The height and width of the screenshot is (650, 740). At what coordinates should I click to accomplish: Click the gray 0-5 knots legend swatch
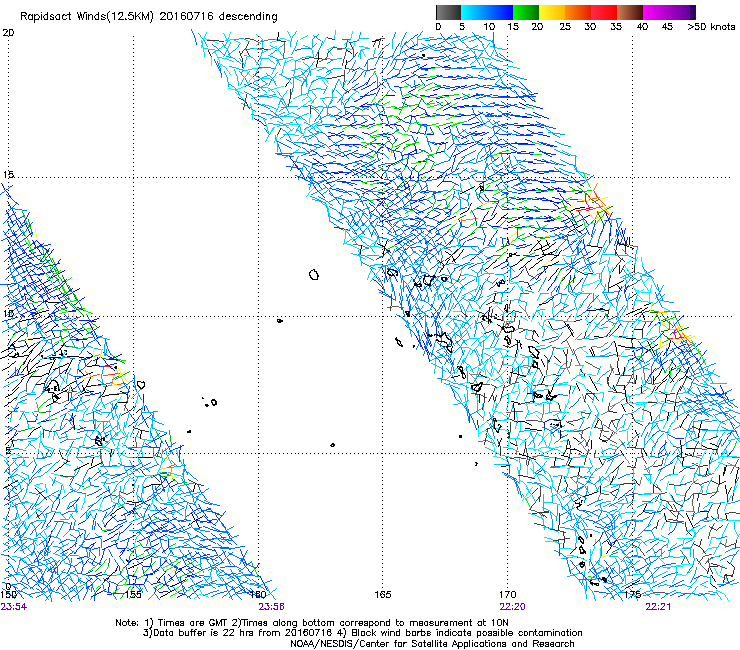(448, 12)
